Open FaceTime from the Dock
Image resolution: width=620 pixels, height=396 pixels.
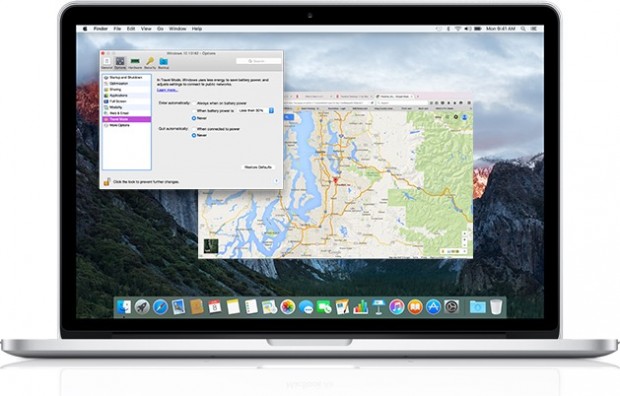(324, 307)
